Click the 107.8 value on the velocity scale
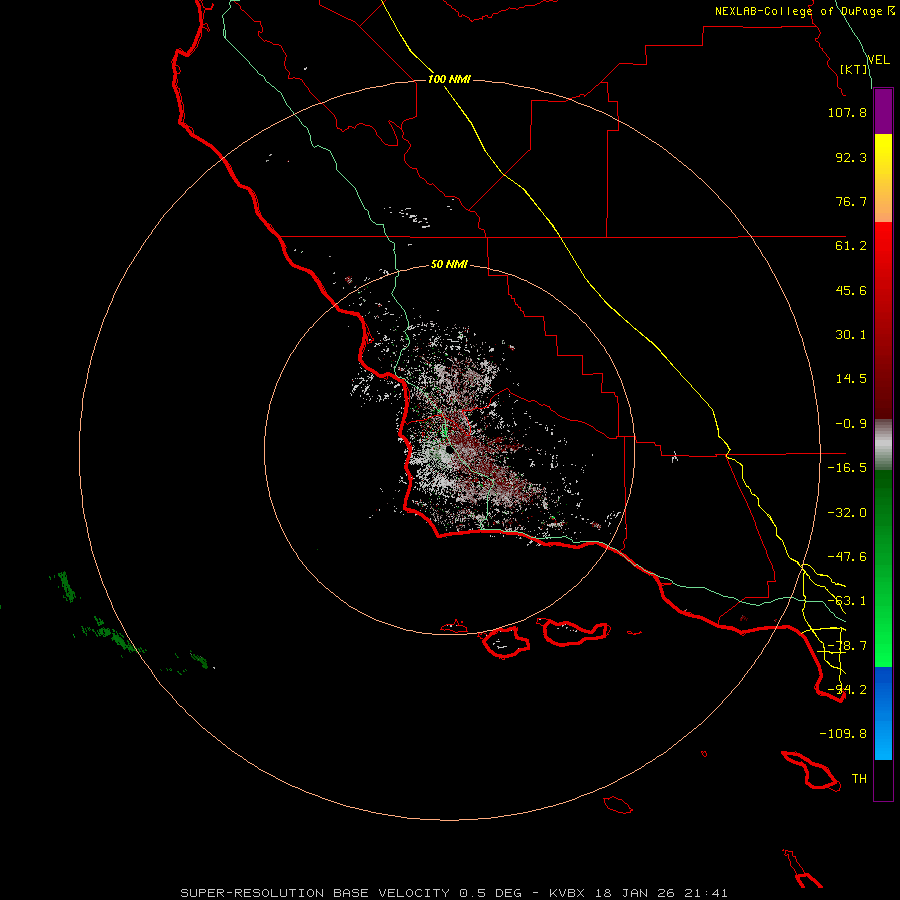The image size is (900, 900). click(849, 113)
